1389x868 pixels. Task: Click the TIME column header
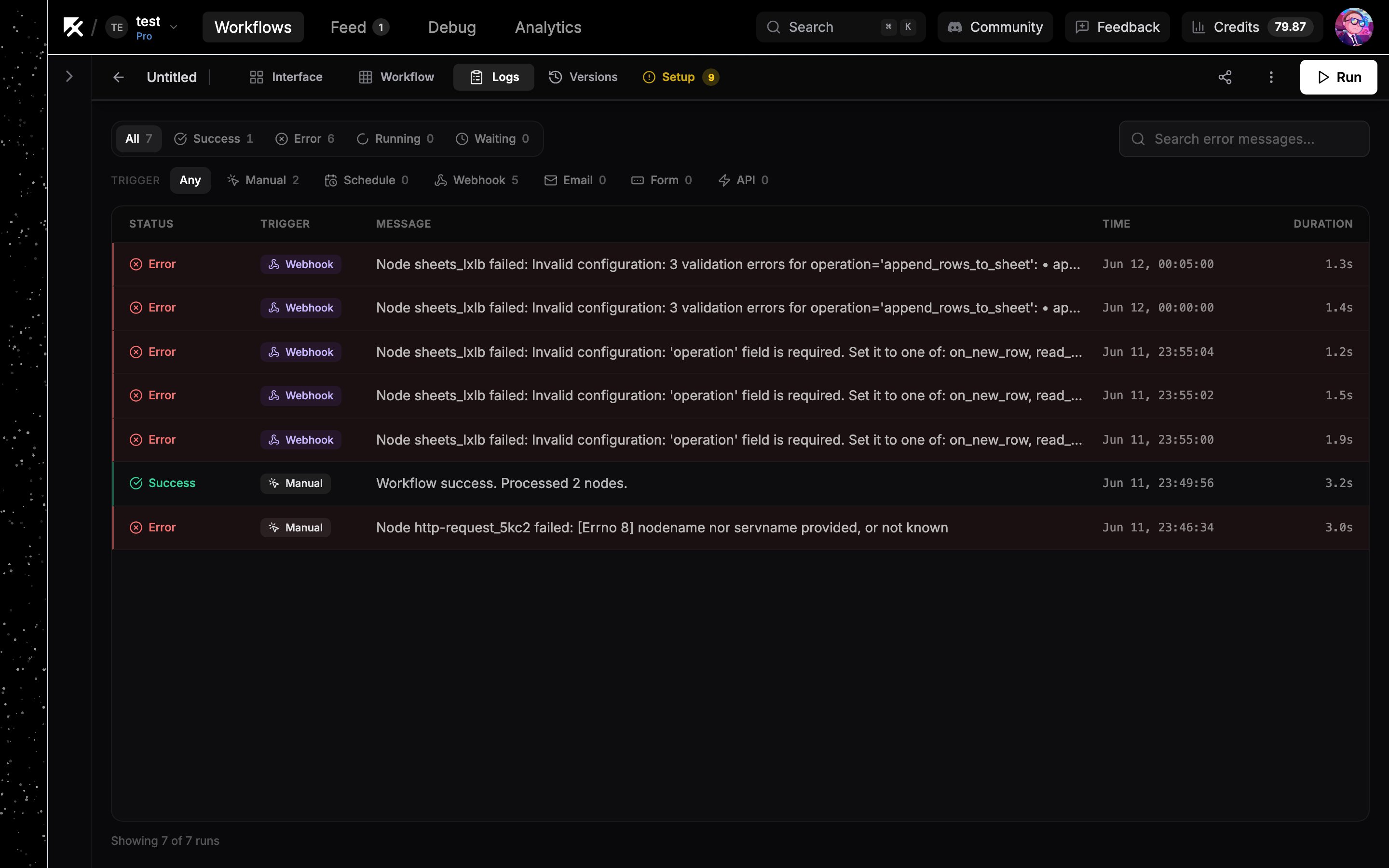tap(1116, 223)
